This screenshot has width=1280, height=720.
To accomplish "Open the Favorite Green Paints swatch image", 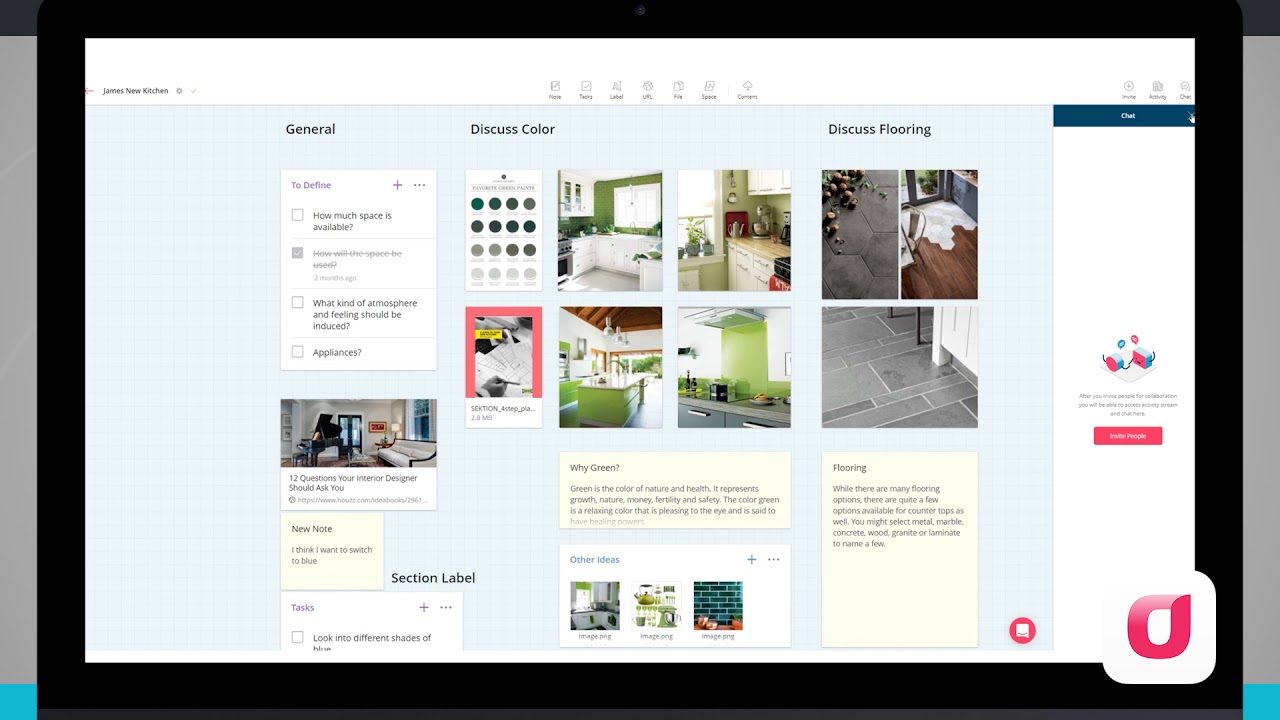I will coord(504,230).
